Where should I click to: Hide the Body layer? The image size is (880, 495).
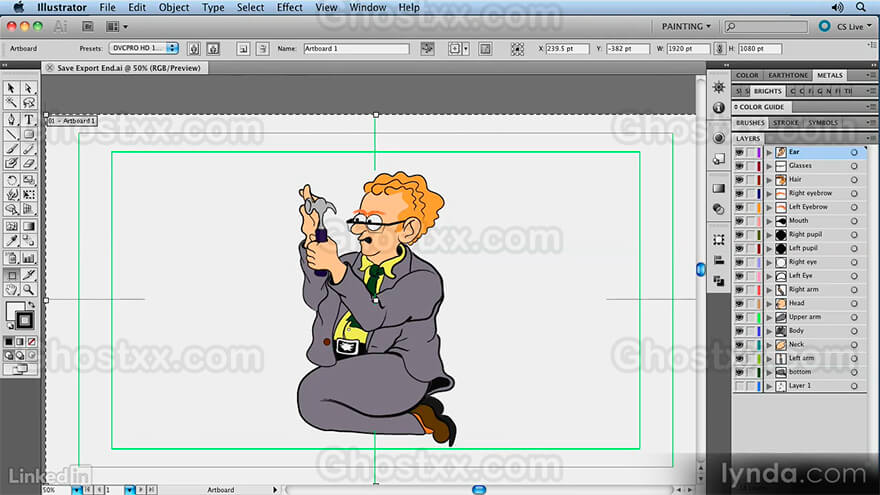pyautogui.click(x=740, y=331)
